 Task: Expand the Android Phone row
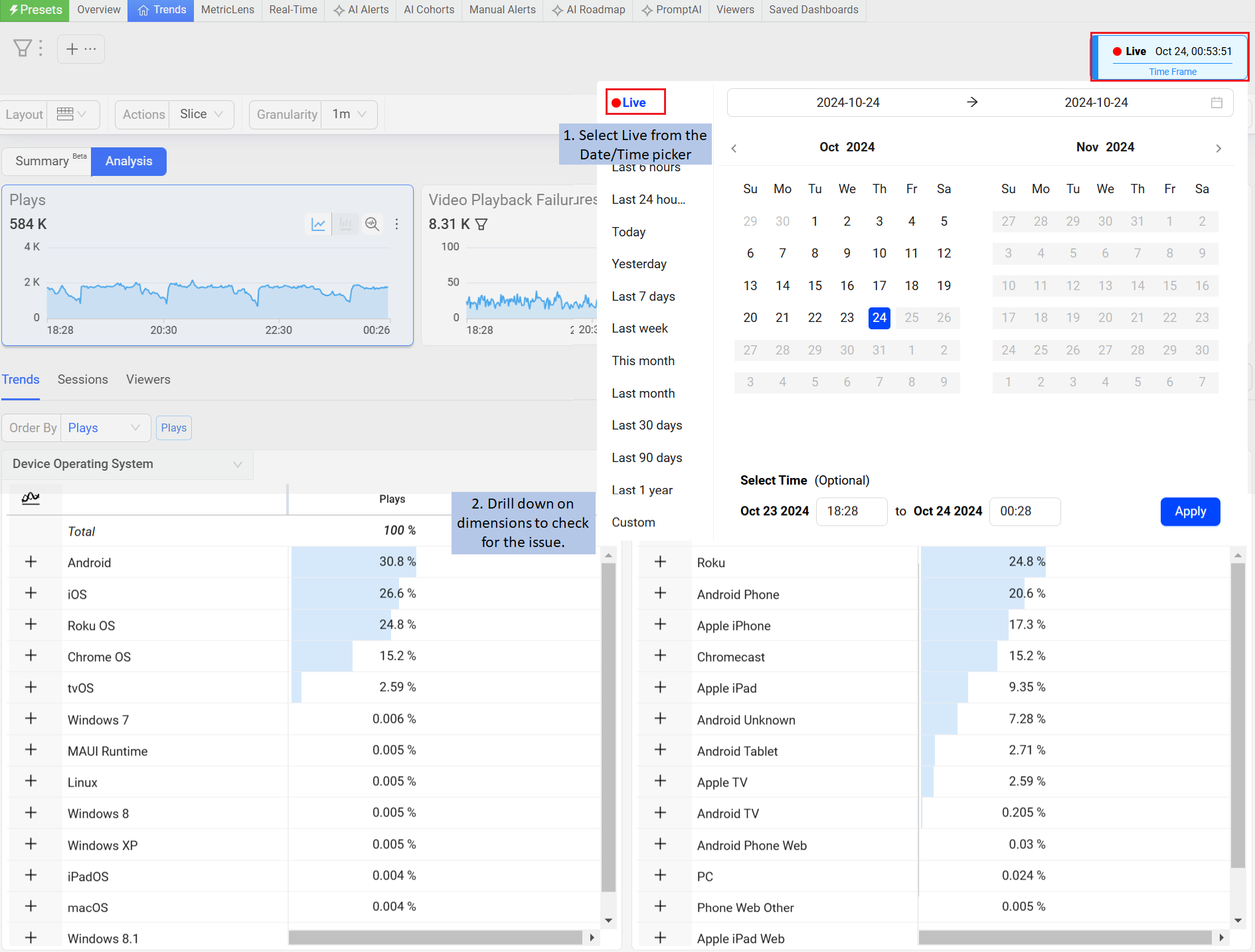click(660, 593)
